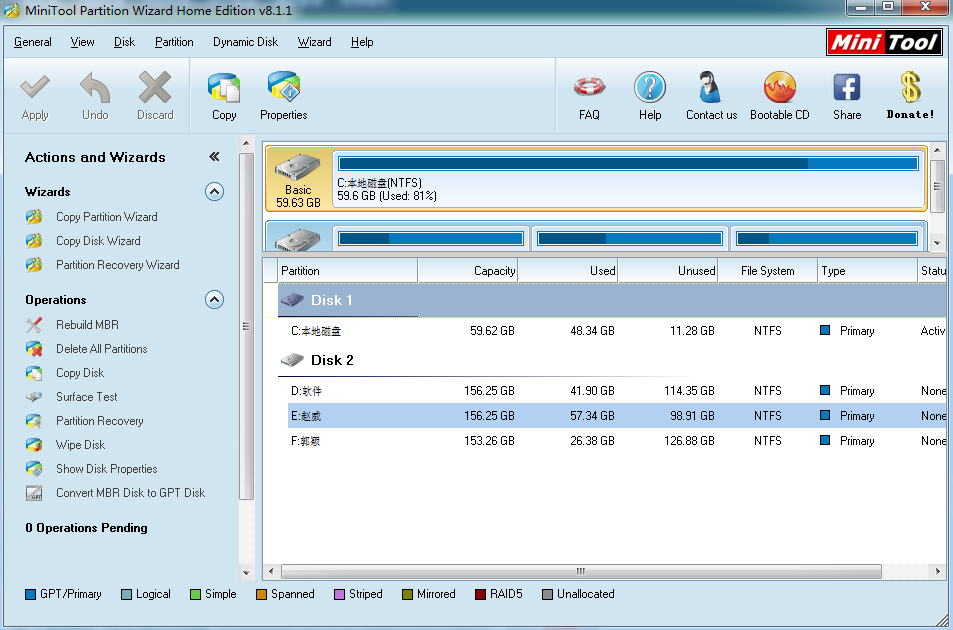
Task: Click the Undo arrow icon
Action: coord(95,87)
